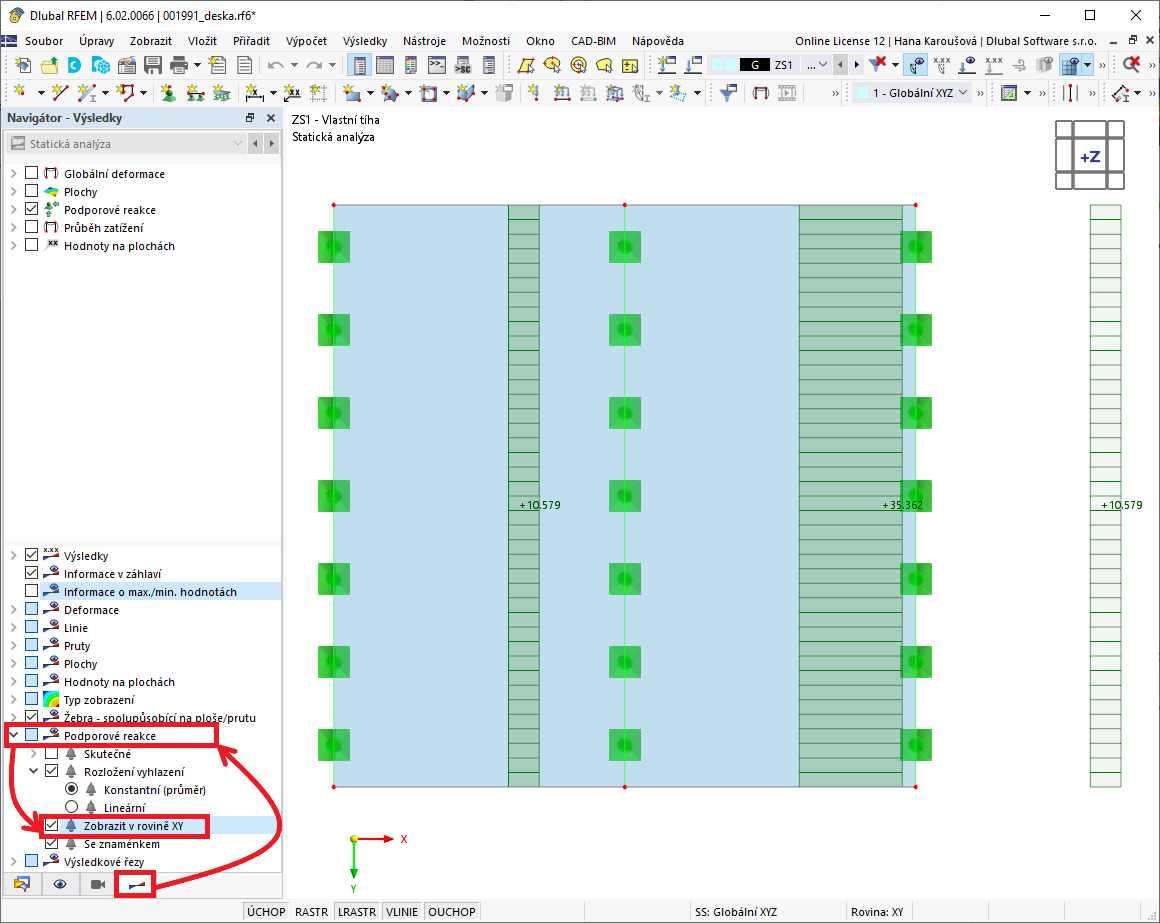Click the animation filmstrip icon
Screen dimensions: 1160x923
coord(787,92)
